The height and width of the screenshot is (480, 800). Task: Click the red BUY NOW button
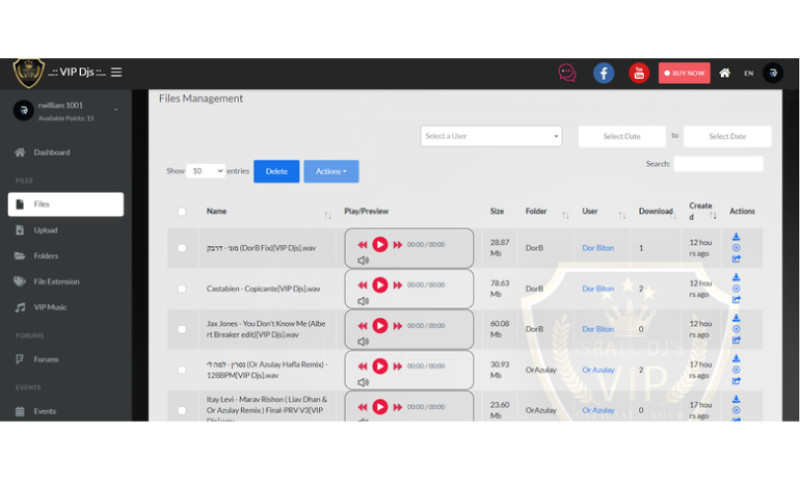pos(684,73)
